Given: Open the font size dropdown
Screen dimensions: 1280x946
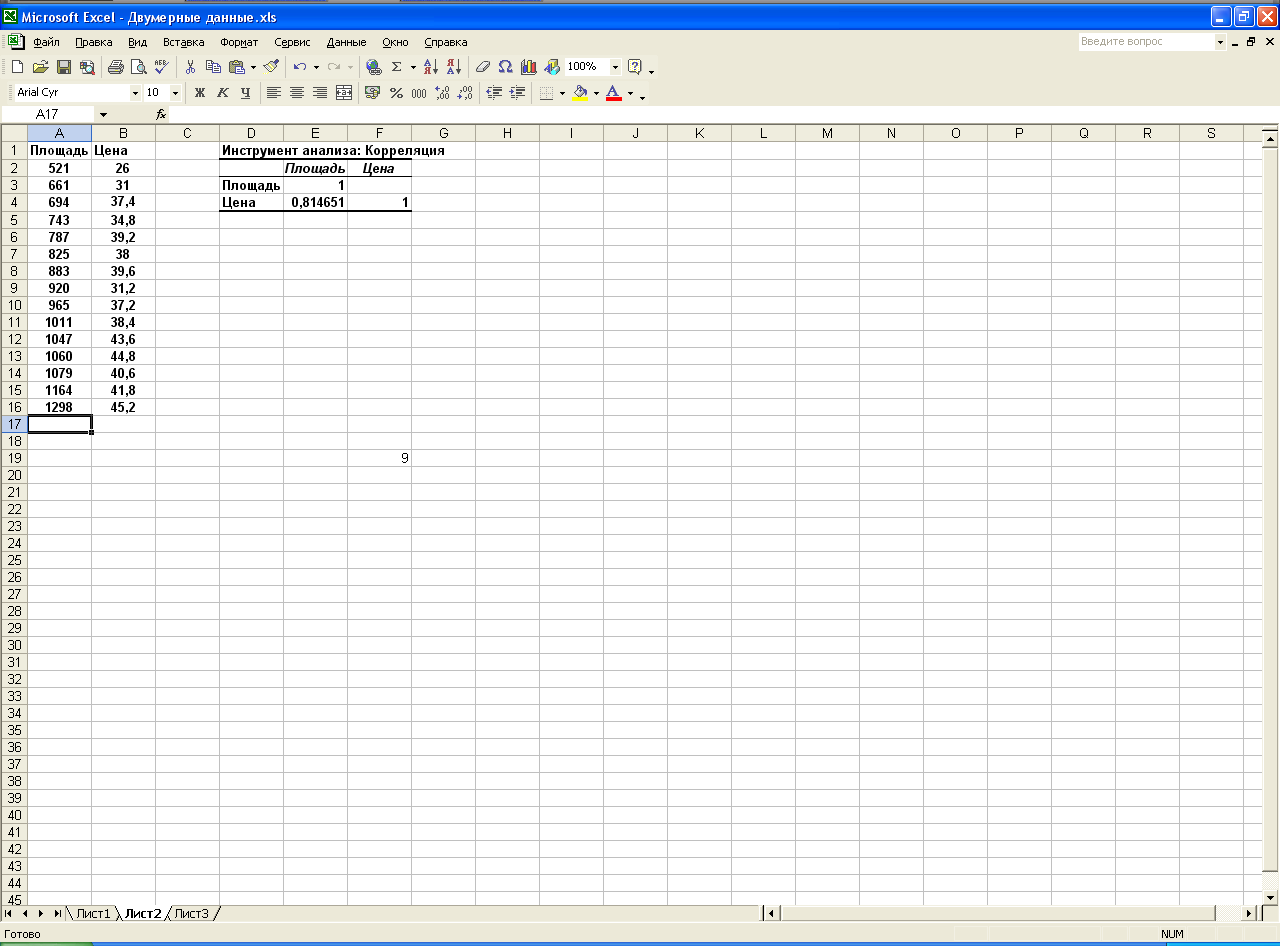Looking at the screenshot, I should 176,93.
